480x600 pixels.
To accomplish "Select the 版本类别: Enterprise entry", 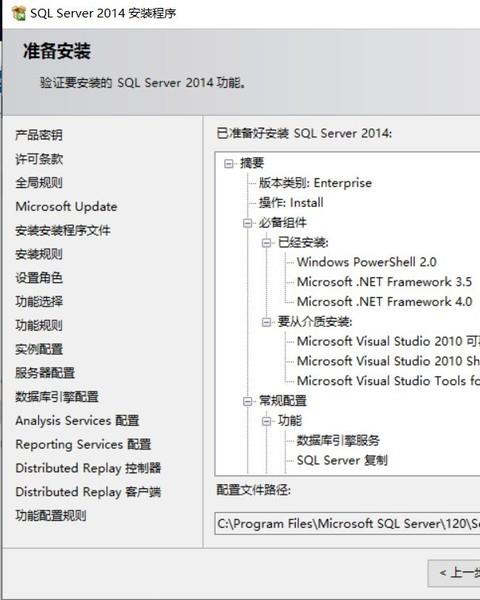I will (x=315, y=183).
